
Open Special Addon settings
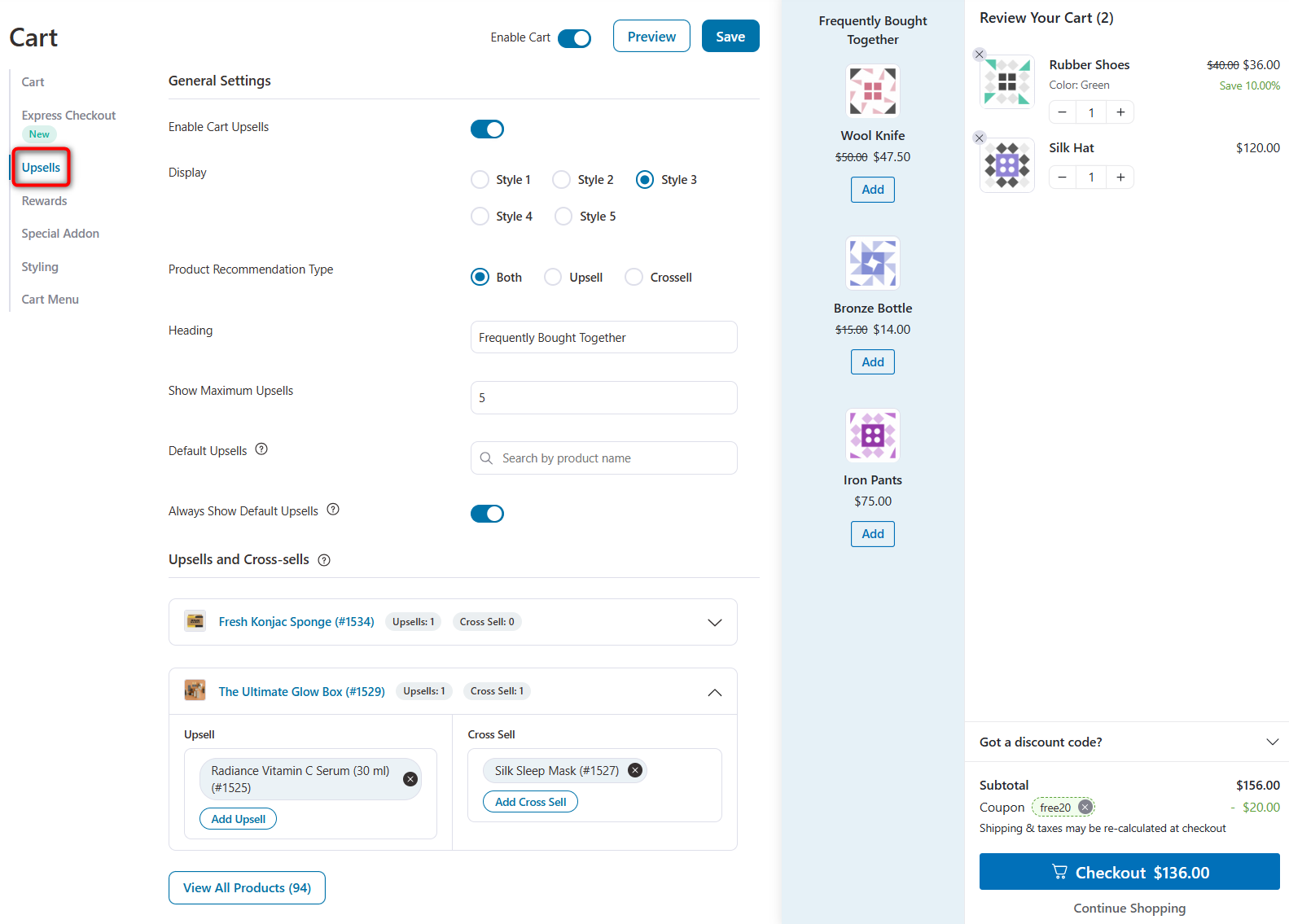pos(60,234)
